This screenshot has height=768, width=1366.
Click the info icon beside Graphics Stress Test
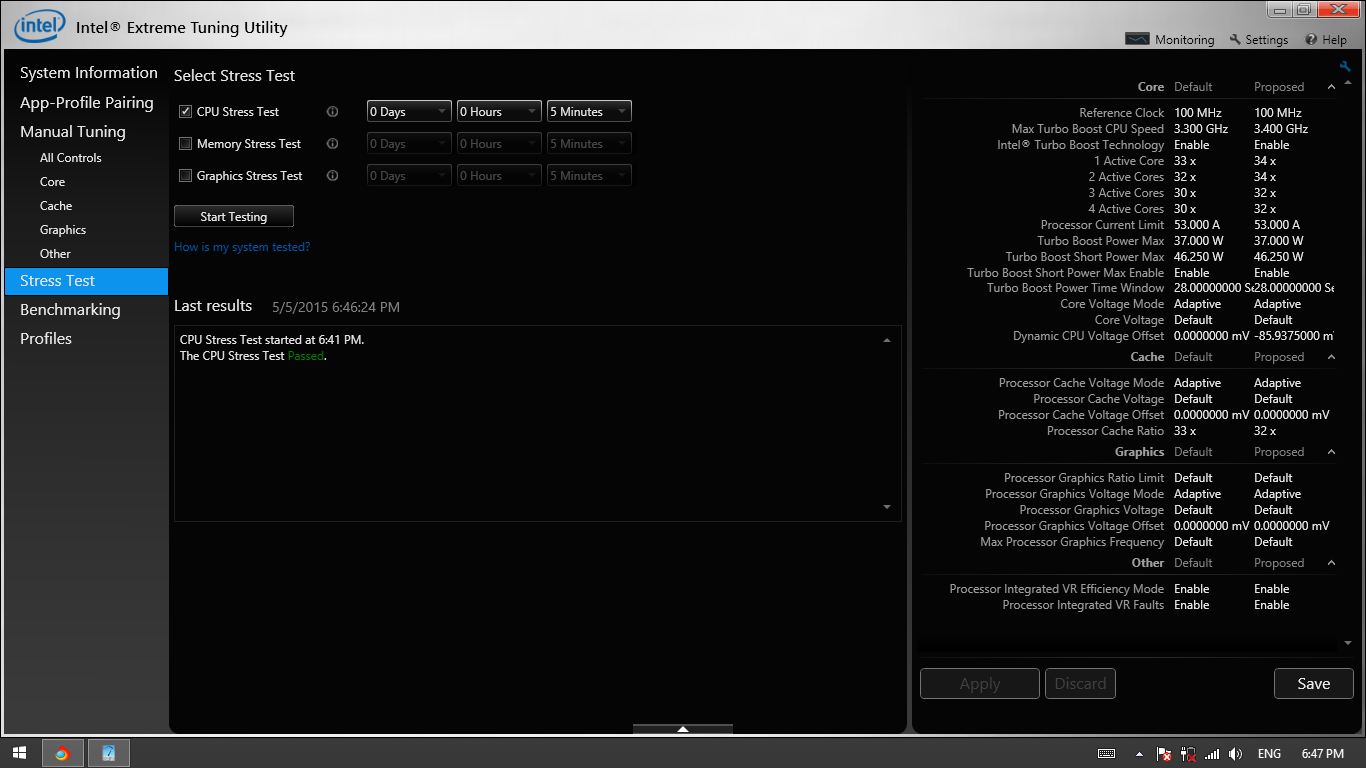coord(333,176)
